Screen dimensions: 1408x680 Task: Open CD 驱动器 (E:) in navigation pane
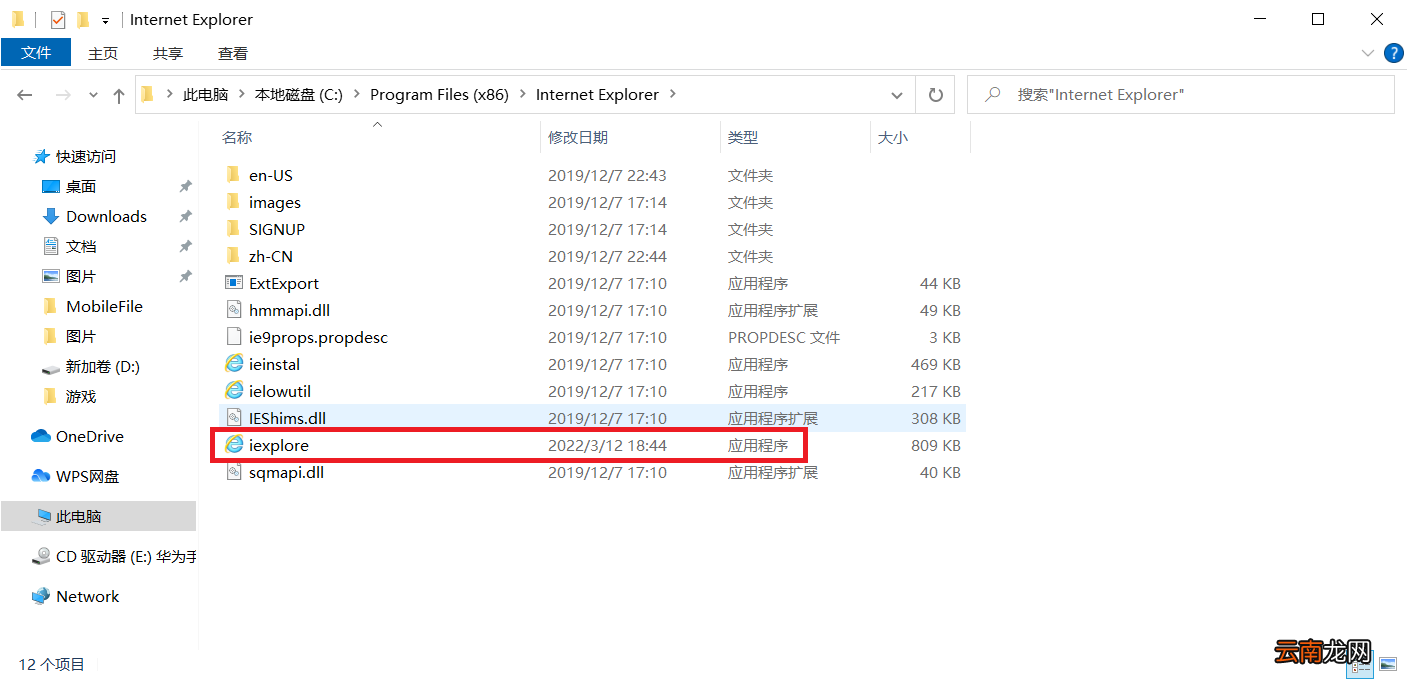pyautogui.click(x=126, y=556)
